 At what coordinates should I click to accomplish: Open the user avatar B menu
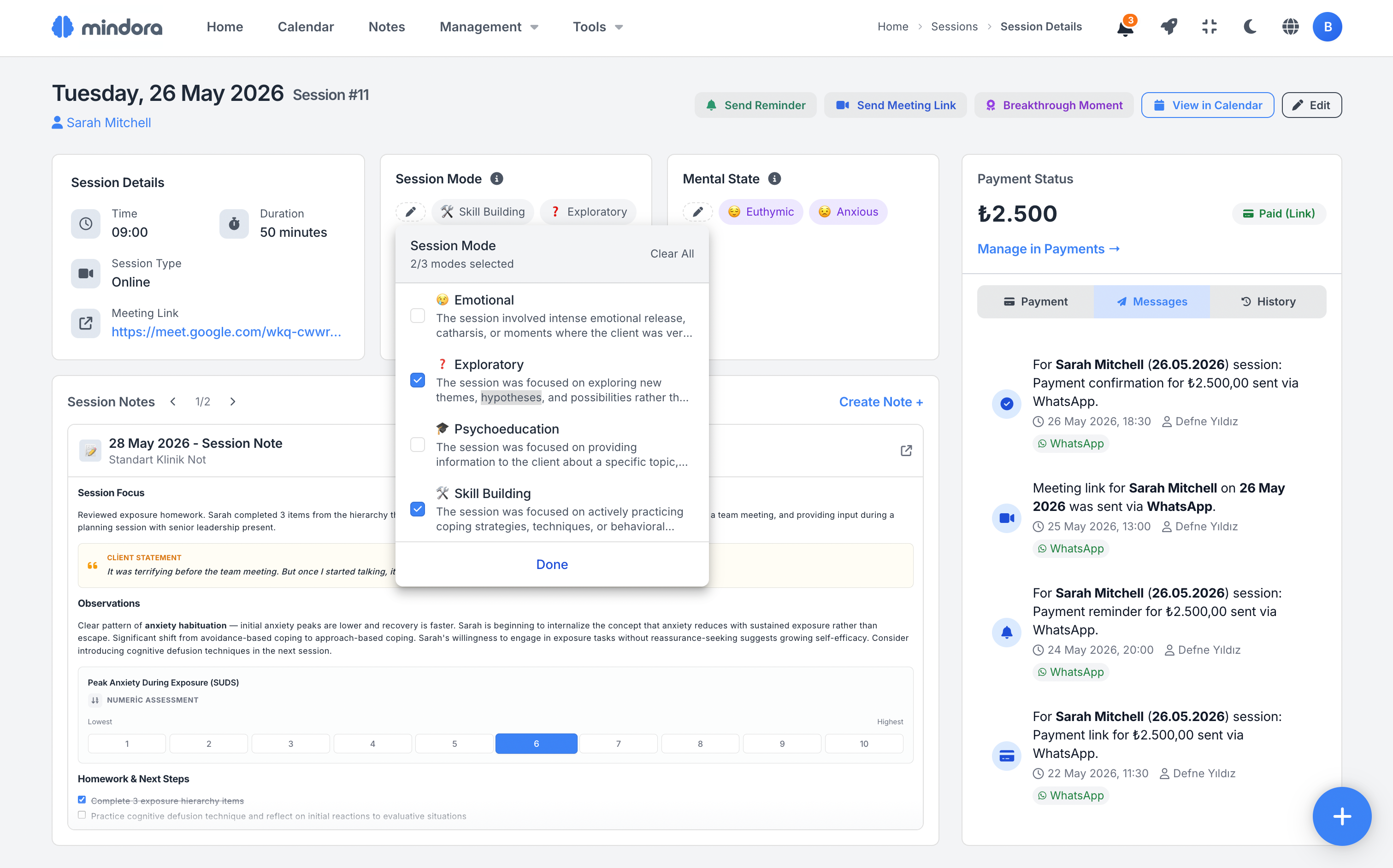(x=1327, y=27)
